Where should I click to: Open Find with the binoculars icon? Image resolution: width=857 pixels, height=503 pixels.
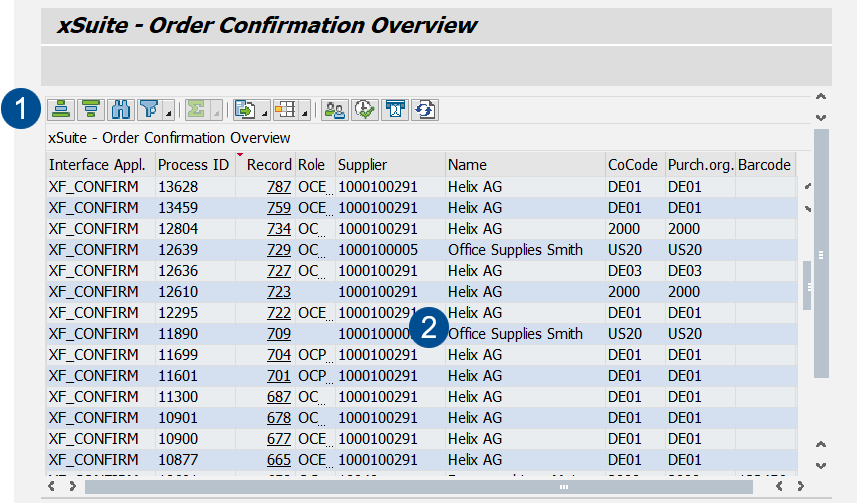pos(122,109)
